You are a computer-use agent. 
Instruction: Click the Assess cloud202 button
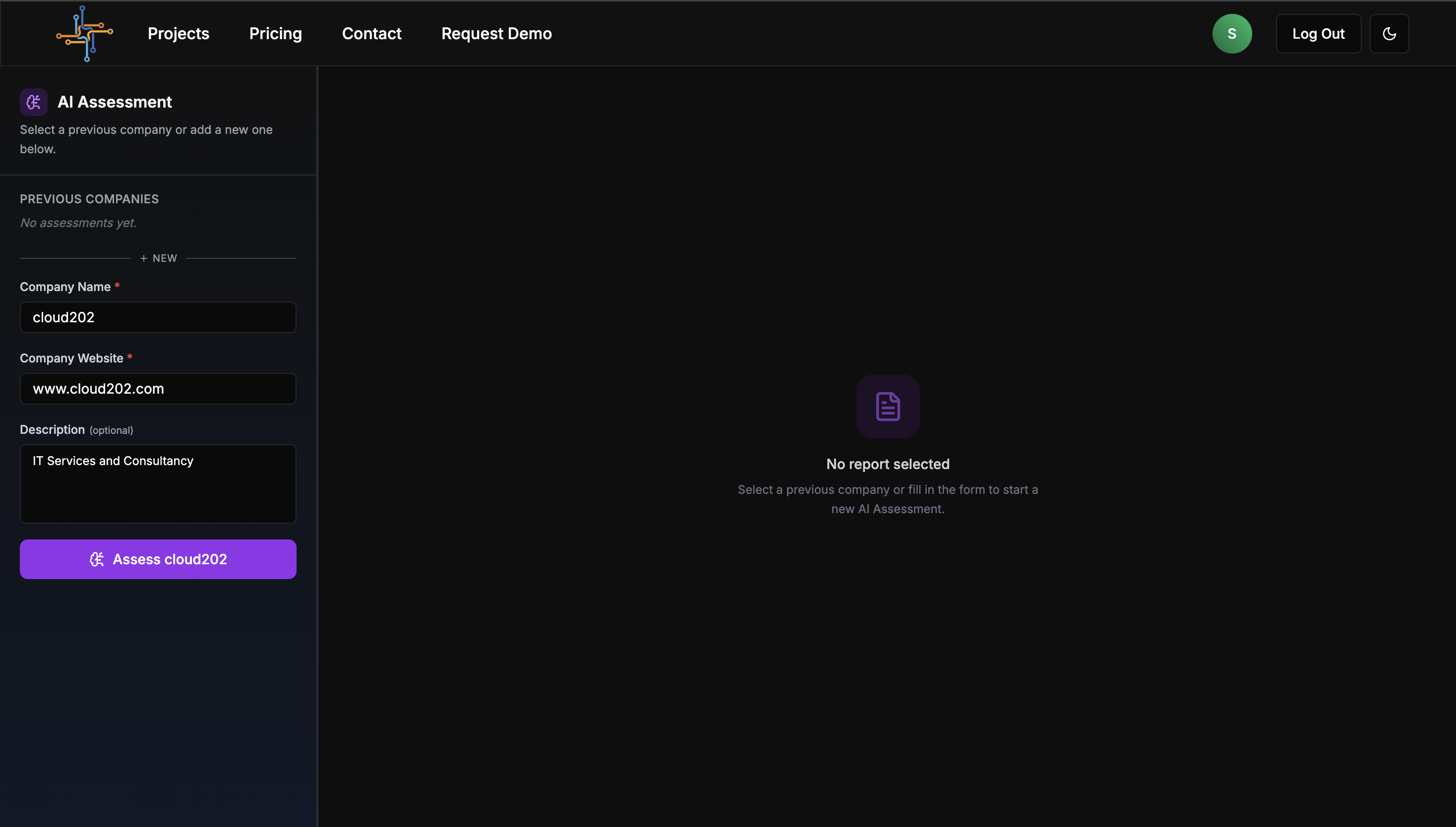click(158, 559)
